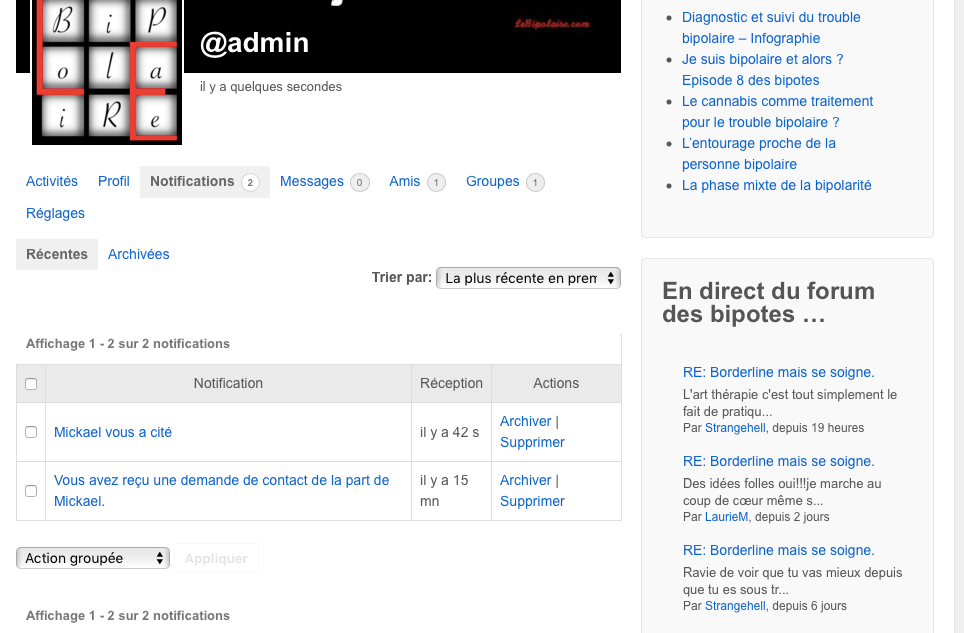Tick the select-all notifications checkbox in header

(31, 384)
